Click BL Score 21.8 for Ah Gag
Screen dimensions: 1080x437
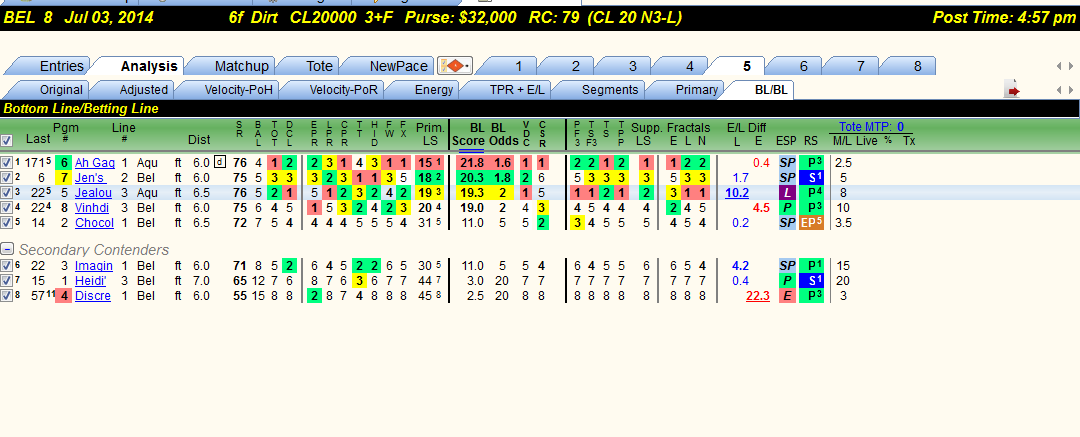click(x=471, y=163)
